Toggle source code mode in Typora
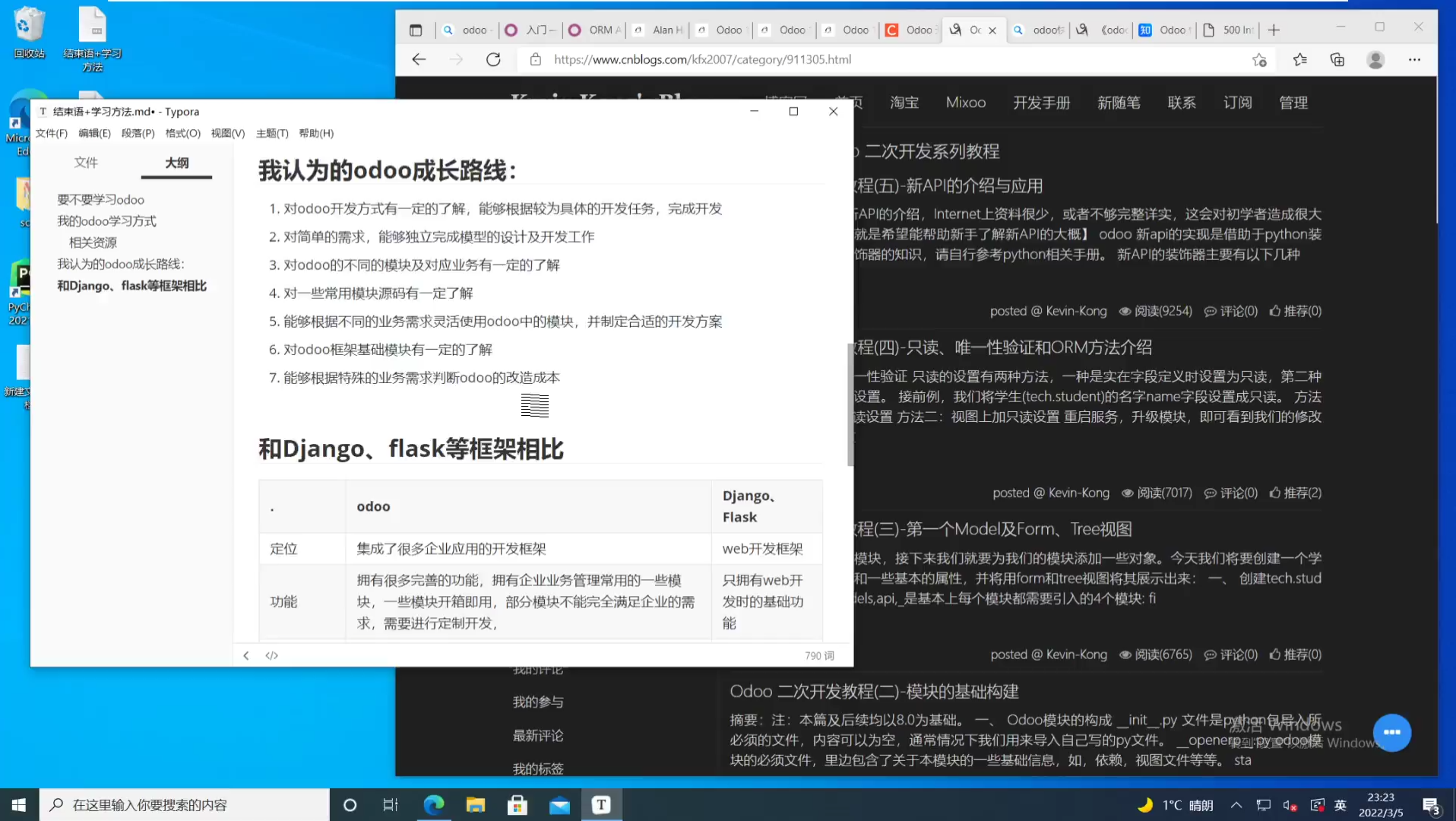This screenshot has width=1456, height=821. coord(271,655)
